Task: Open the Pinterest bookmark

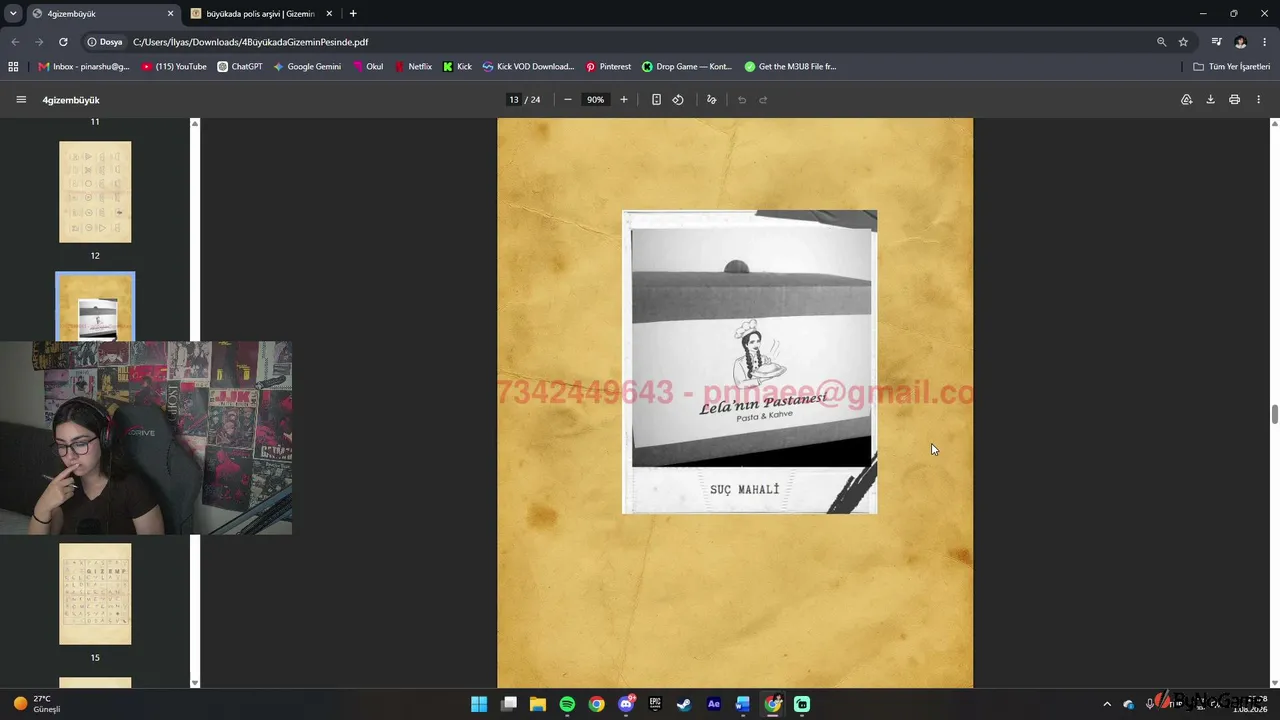Action: [x=608, y=67]
